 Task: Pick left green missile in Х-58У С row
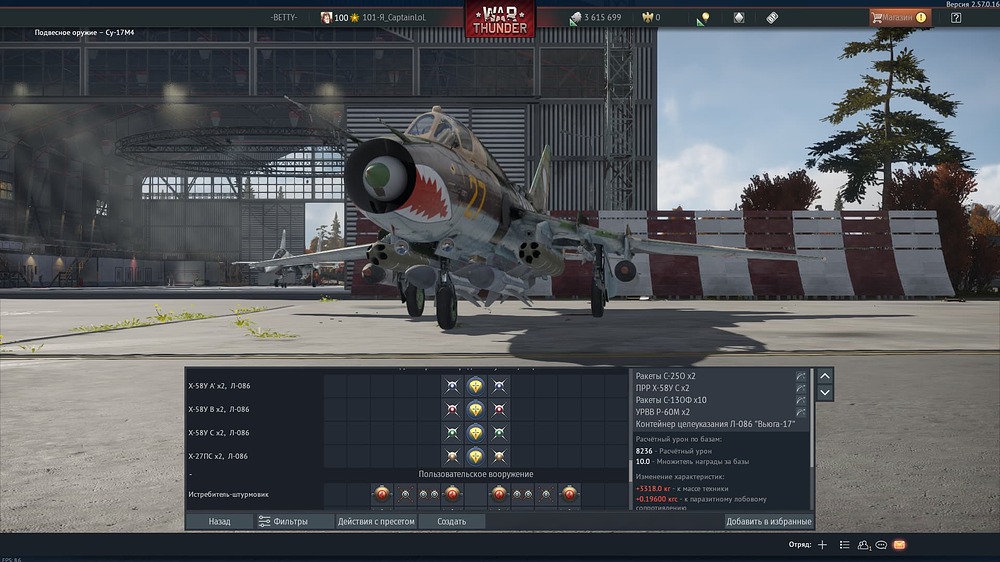pos(452,433)
